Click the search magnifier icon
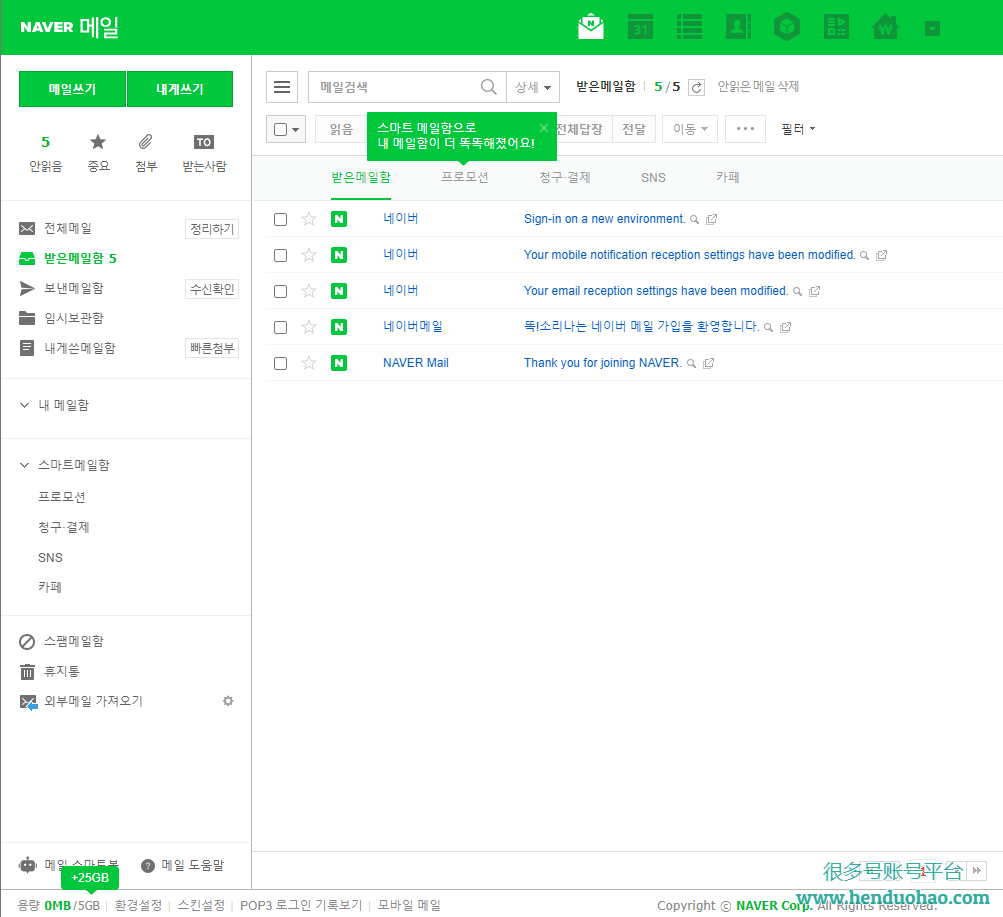Screen dimensions: 1003x917 (489, 87)
